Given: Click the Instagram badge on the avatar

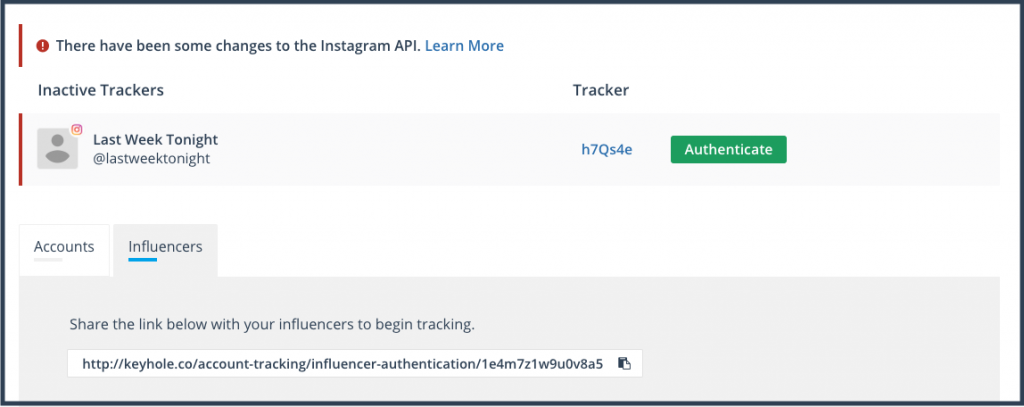Looking at the screenshot, I should 76,129.
